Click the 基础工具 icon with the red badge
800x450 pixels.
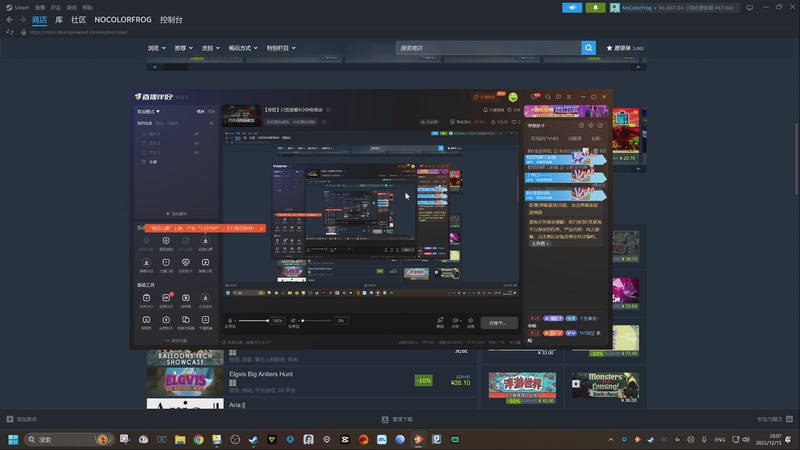tap(166, 298)
